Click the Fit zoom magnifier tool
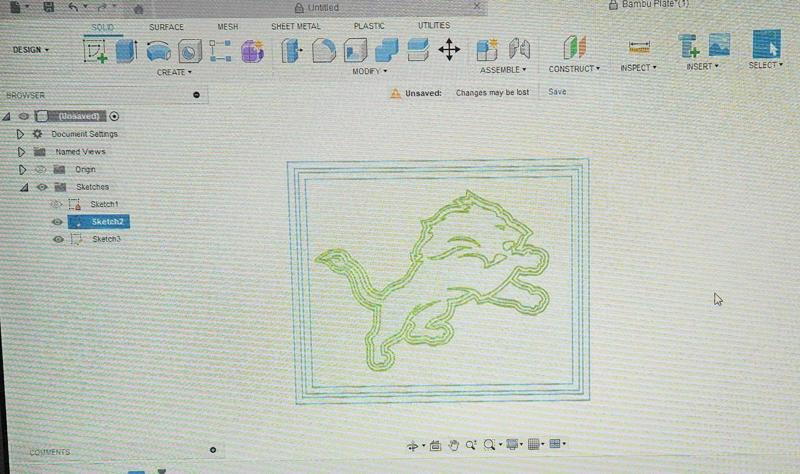Image resolution: width=800 pixels, height=474 pixels. pyautogui.click(x=489, y=444)
